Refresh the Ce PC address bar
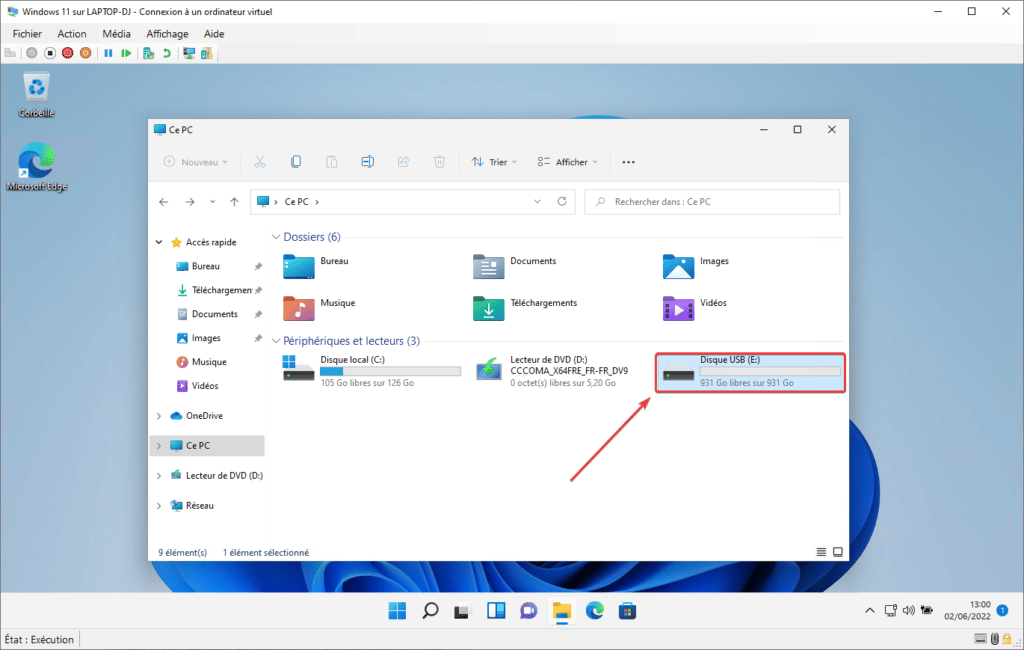1024x650 pixels. (562, 201)
